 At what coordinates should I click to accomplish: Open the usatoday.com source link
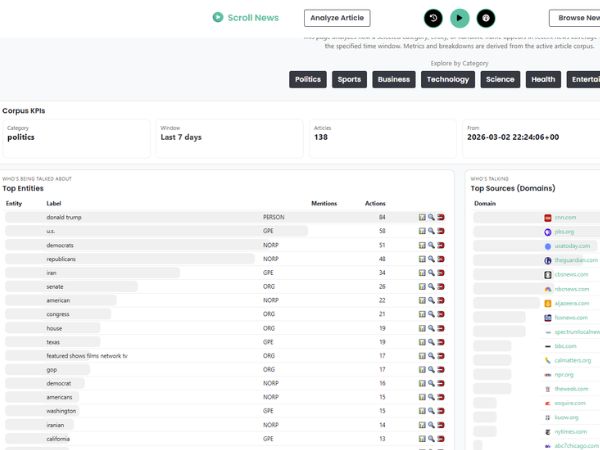(572, 246)
